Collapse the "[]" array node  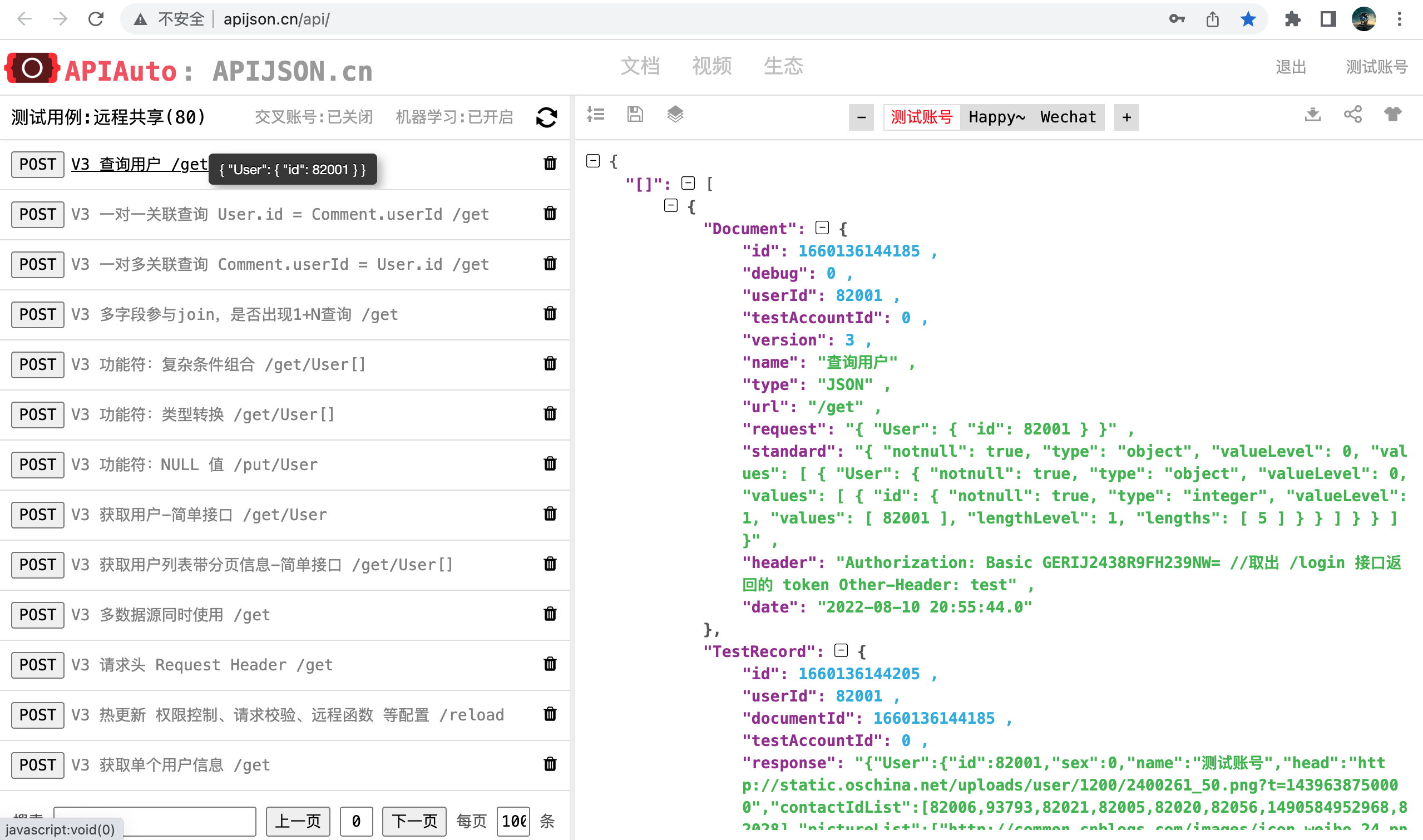[x=688, y=184]
